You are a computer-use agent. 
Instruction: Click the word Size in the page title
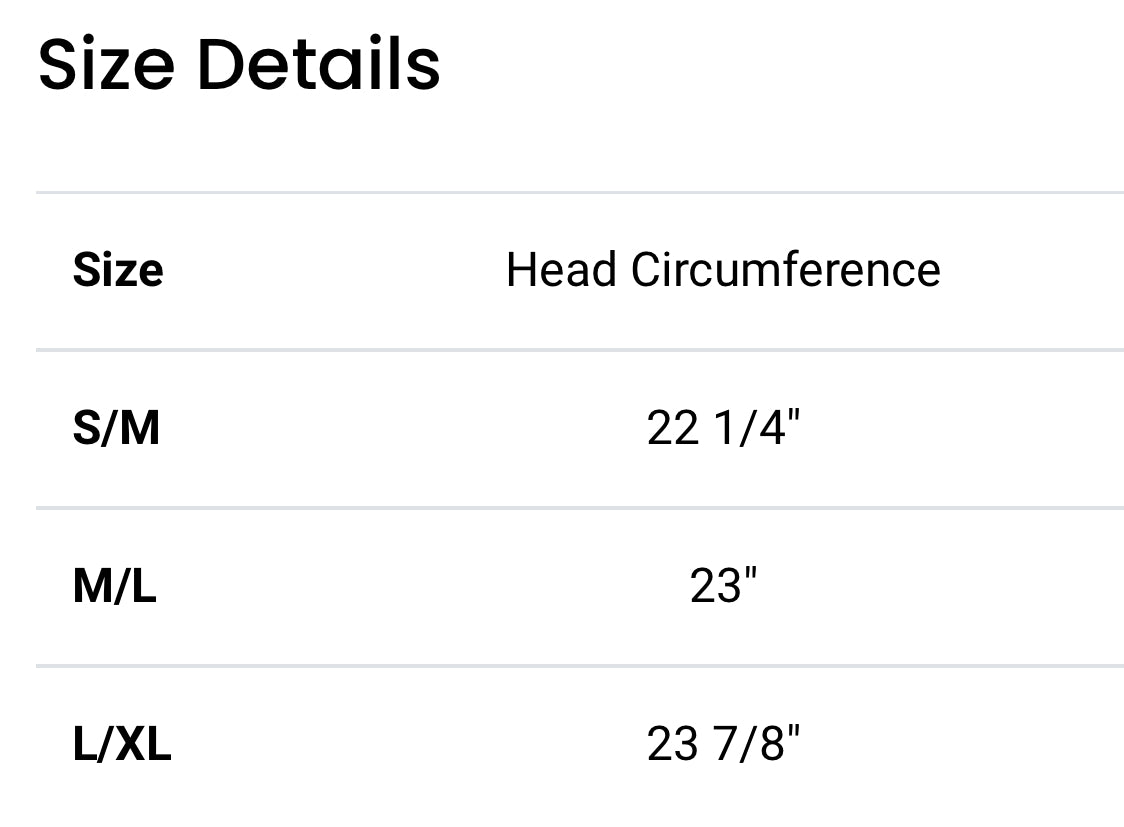click(106, 64)
